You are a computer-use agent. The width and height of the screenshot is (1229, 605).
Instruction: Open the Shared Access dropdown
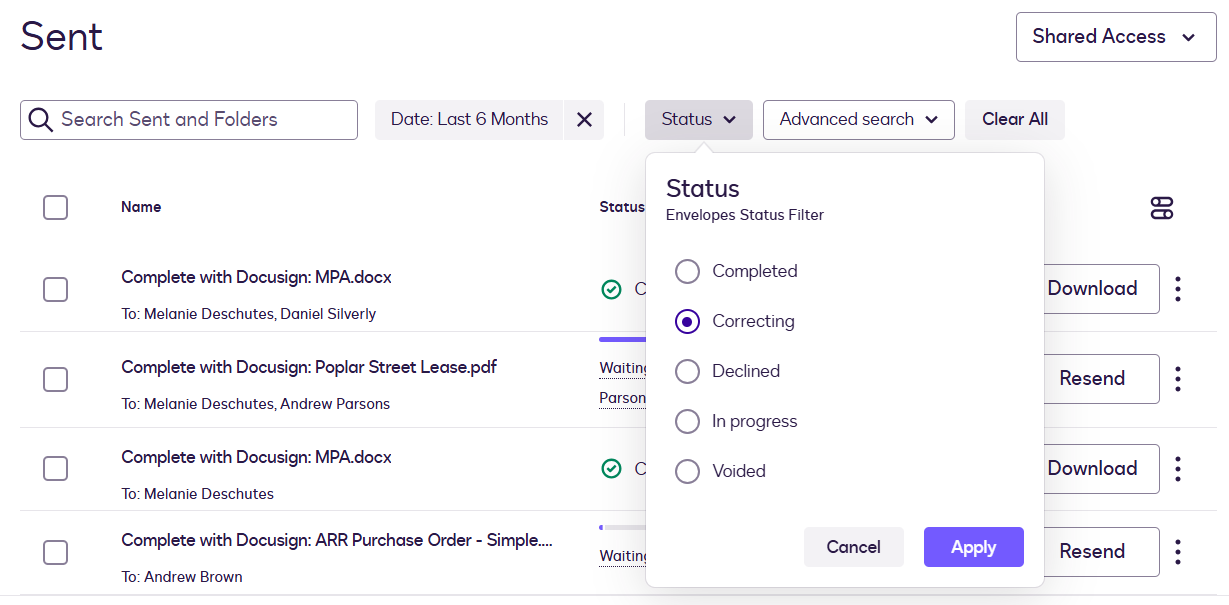(x=1116, y=37)
